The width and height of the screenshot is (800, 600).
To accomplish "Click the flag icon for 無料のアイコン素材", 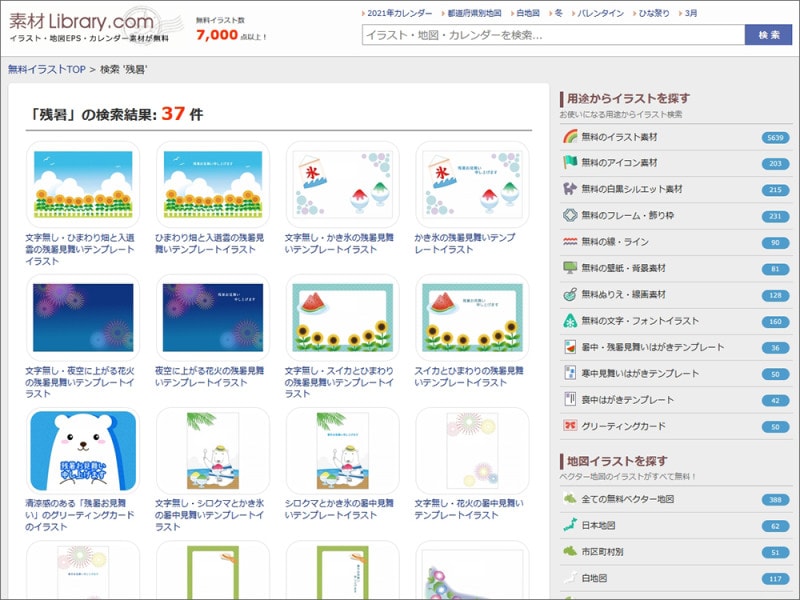I will (x=572, y=162).
